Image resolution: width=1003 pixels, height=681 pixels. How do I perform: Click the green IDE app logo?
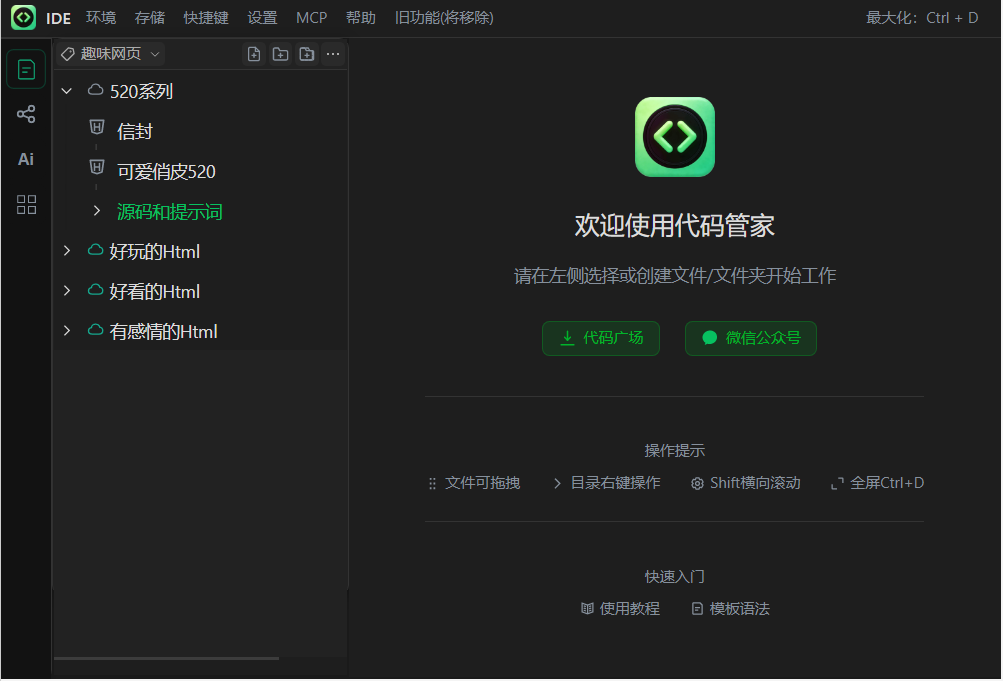pos(24,17)
